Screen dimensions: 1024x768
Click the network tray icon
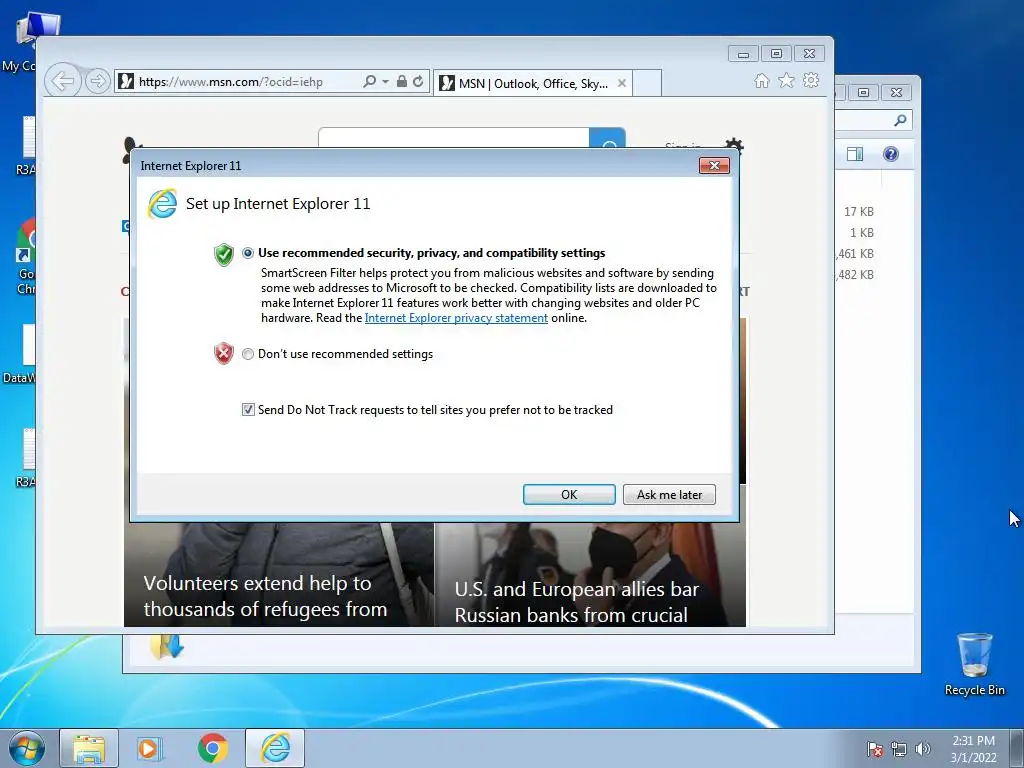tap(899, 750)
